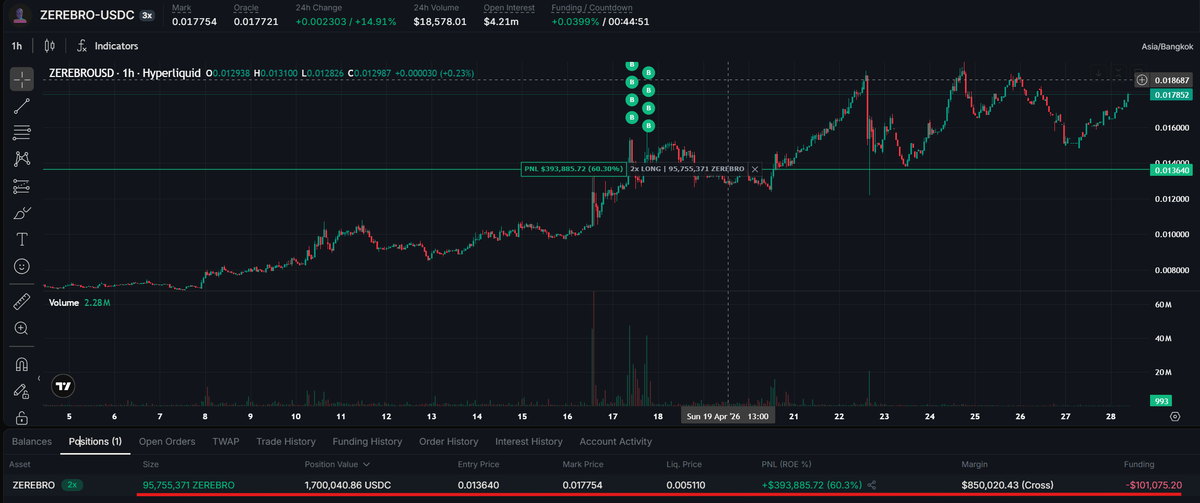The height and width of the screenshot is (503, 1200).
Task: Click the ZEREBRO asset in positions row
Action: click(x=32, y=485)
